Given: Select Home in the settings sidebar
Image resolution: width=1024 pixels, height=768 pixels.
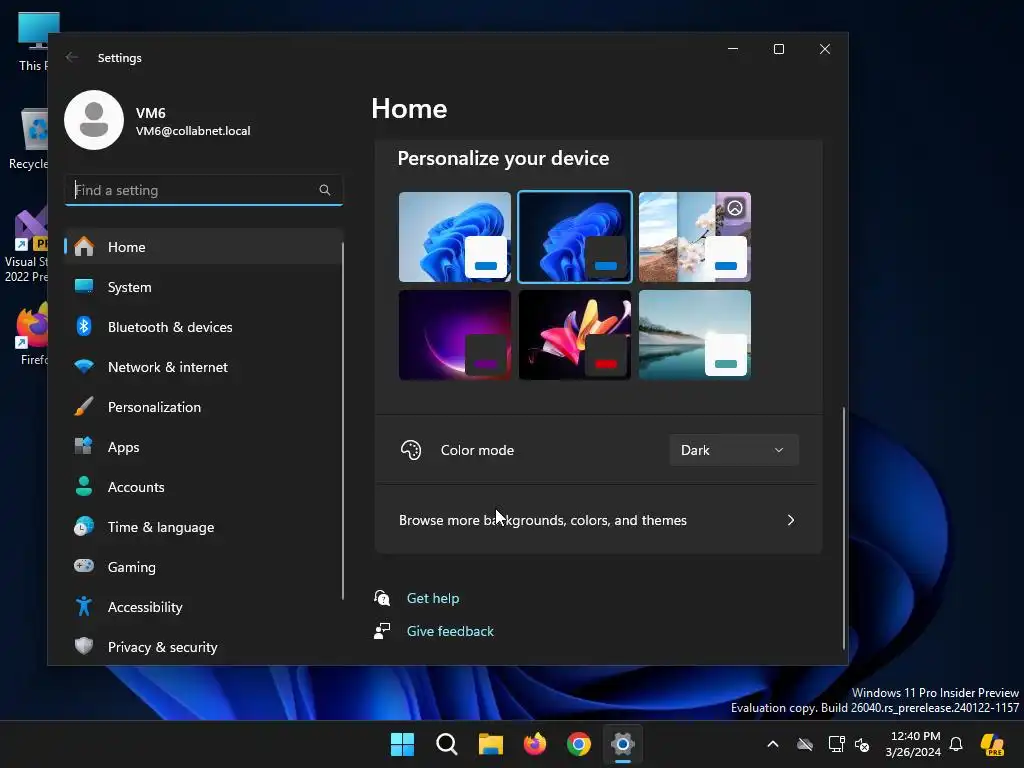Looking at the screenshot, I should pos(203,247).
